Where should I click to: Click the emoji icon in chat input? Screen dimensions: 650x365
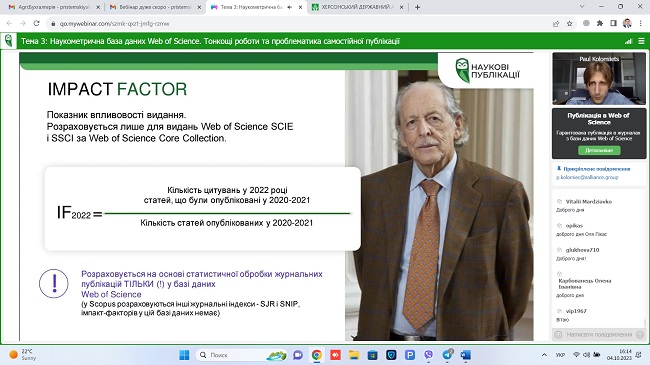point(558,334)
